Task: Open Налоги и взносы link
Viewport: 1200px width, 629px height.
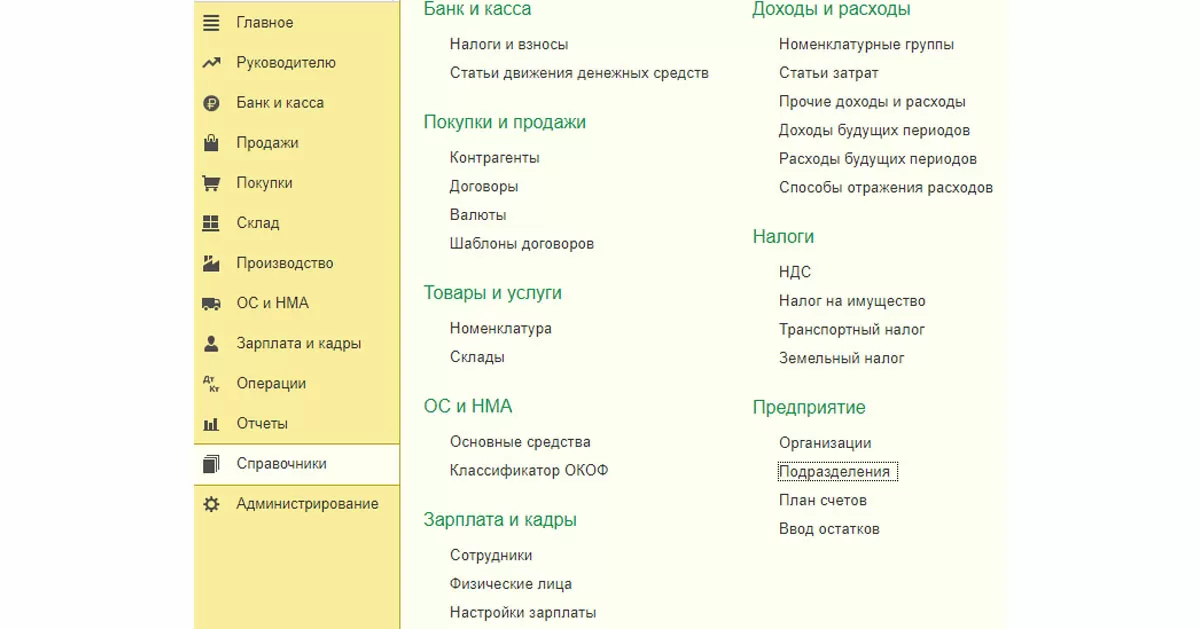Action: tap(509, 45)
